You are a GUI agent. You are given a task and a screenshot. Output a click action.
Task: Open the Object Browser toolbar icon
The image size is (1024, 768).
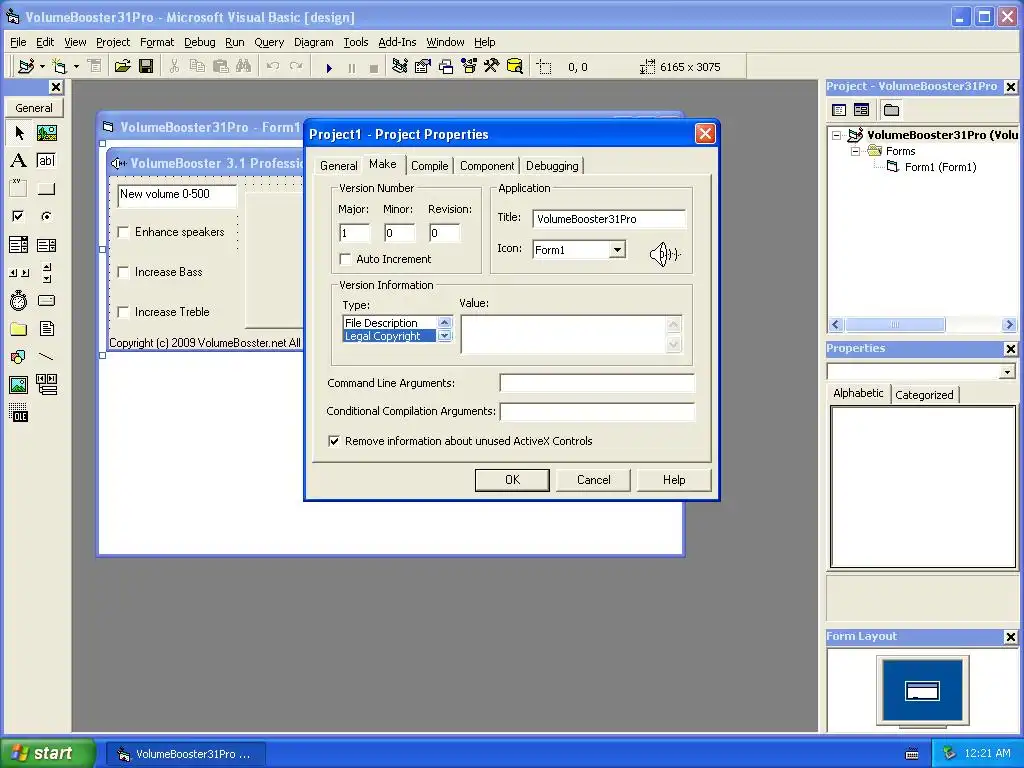(469, 66)
